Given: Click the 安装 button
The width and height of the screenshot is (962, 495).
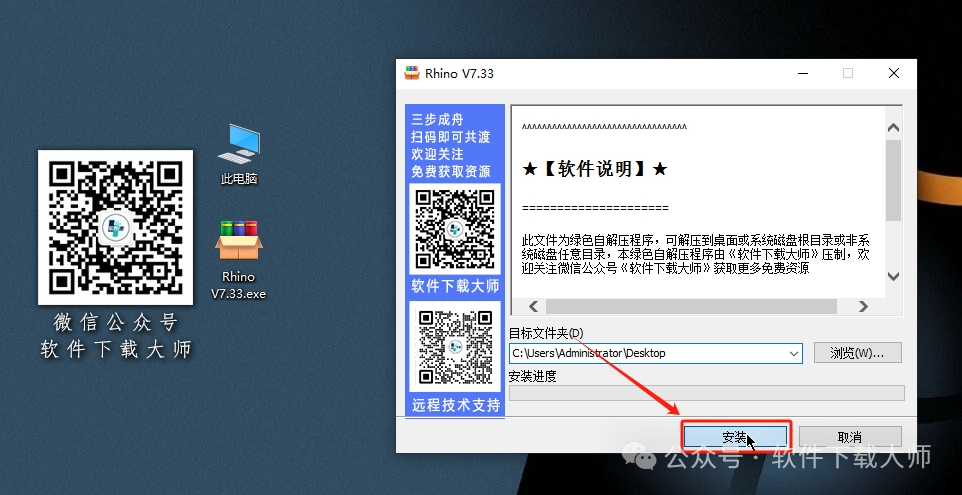Looking at the screenshot, I should click(735, 437).
